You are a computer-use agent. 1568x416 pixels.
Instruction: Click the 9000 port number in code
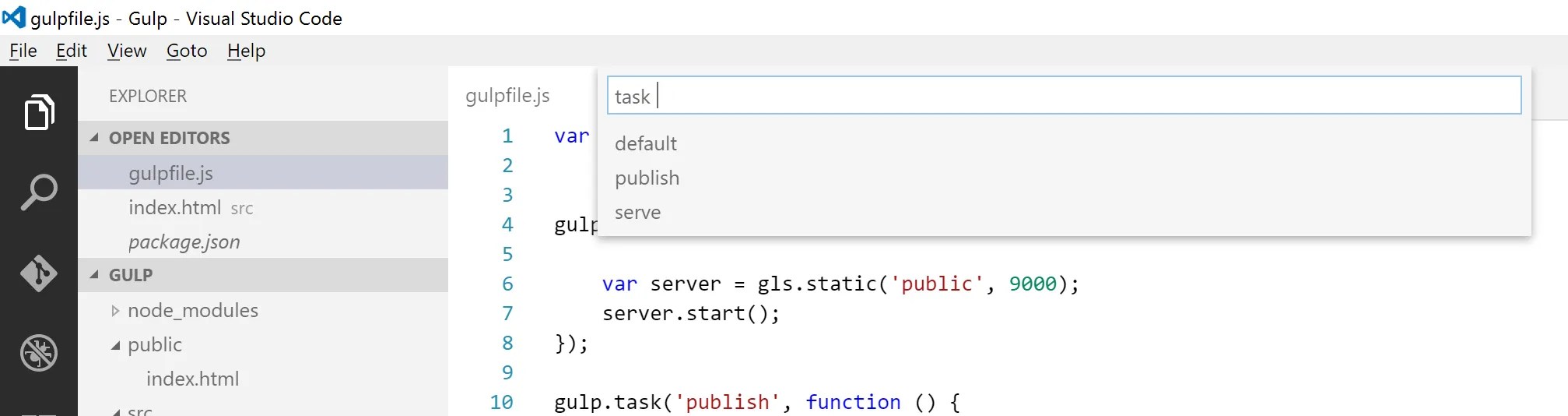tap(1033, 284)
